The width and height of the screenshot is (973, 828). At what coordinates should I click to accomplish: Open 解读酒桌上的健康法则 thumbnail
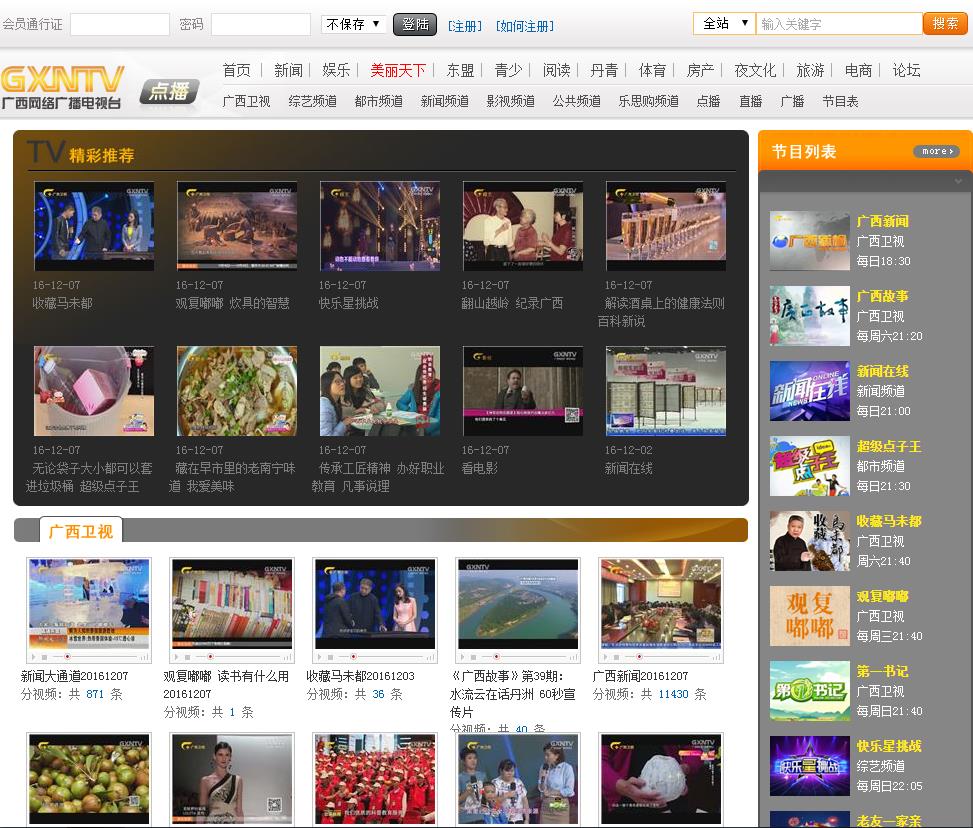coord(666,226)
